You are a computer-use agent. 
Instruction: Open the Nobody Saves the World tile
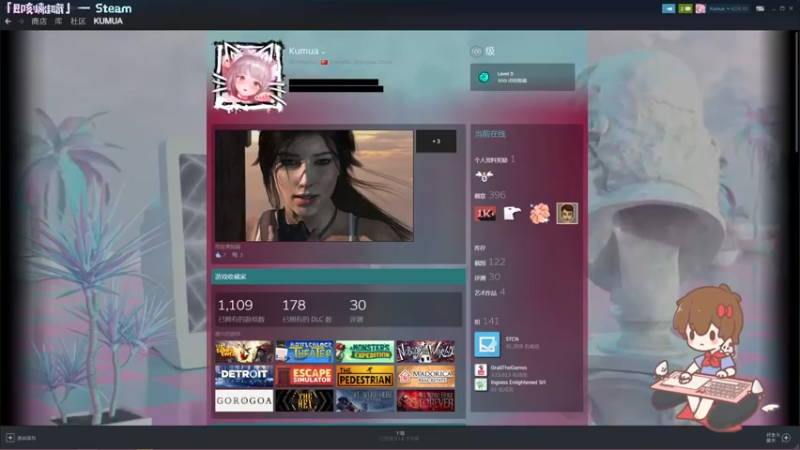point(426,352)
